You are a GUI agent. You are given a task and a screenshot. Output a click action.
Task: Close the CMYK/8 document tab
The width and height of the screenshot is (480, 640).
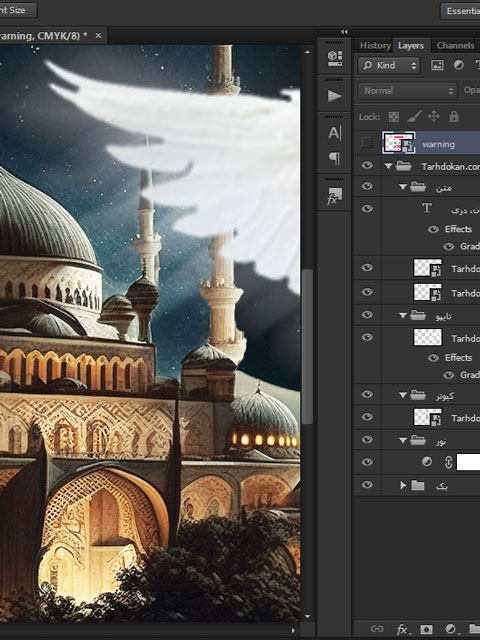pyautogui.click(x=98, y=36)
